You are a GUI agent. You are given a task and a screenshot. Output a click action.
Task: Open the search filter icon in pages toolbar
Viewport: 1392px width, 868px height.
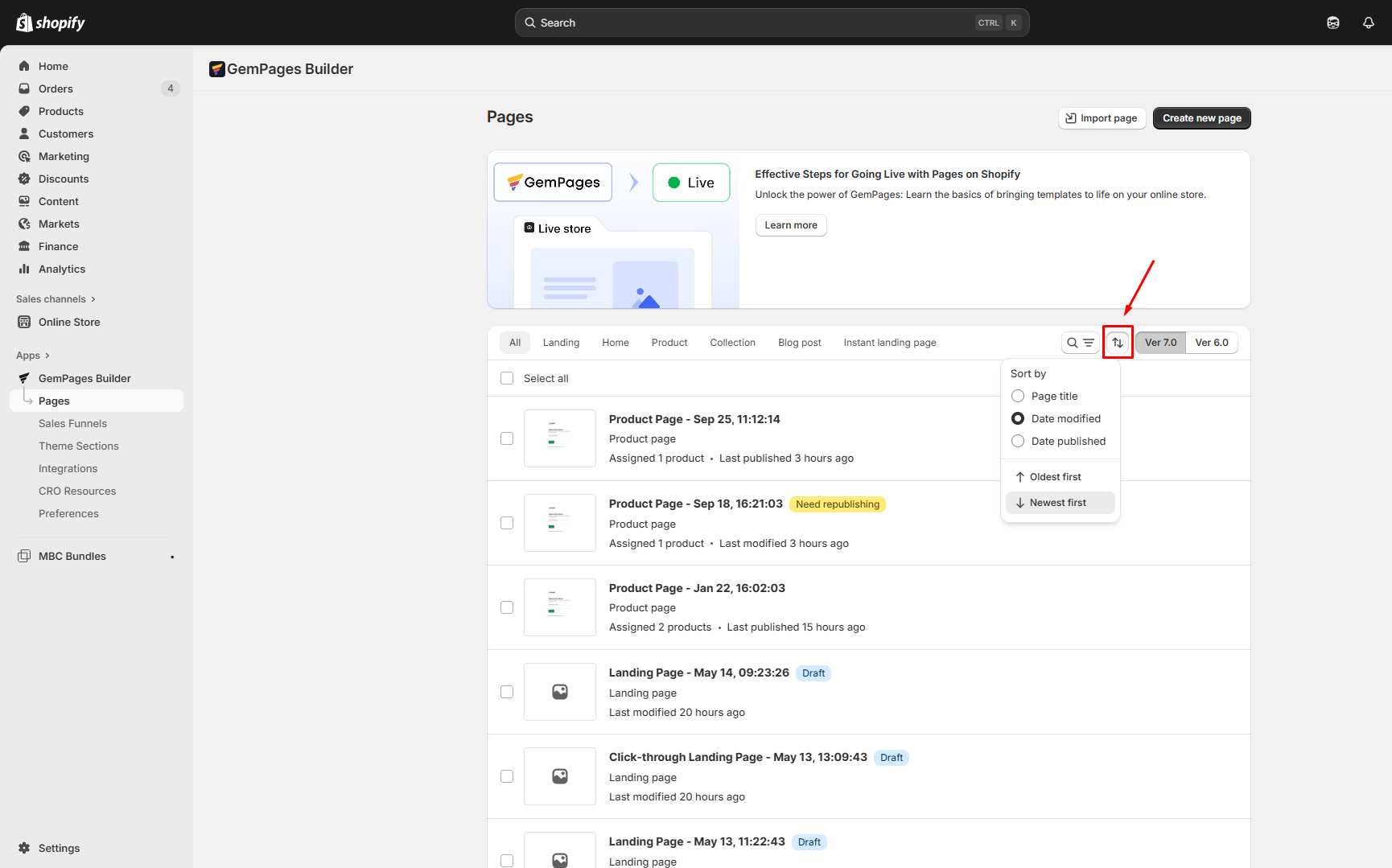[x=1088, y=342]
